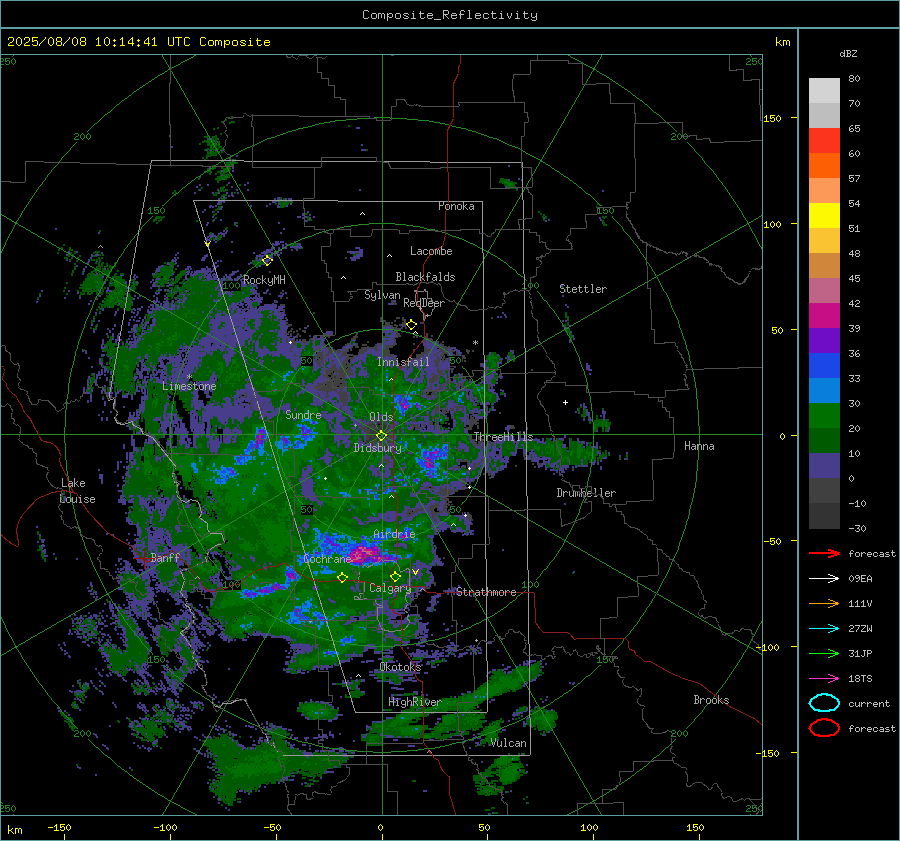Screen dimensions: 900x841
Task: Click the Limestone label
Action: [189, 386]
